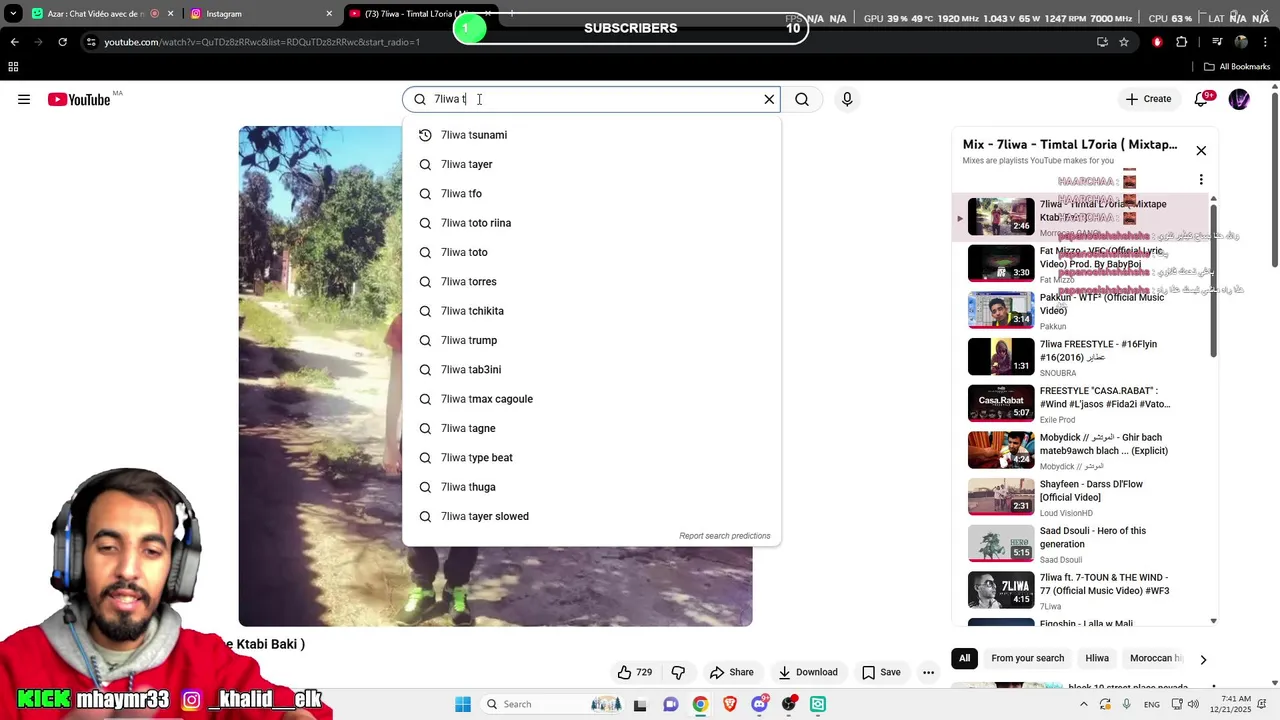Screen dimensions: 1280x720
Task: Clear the search box with the X icon
Action: (x=769, y=99)
